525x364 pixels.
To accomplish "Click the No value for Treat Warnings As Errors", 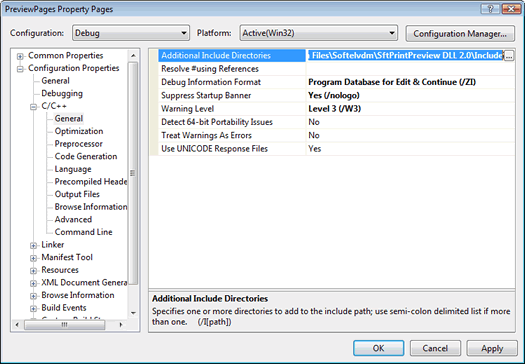I will click(410, 135).
